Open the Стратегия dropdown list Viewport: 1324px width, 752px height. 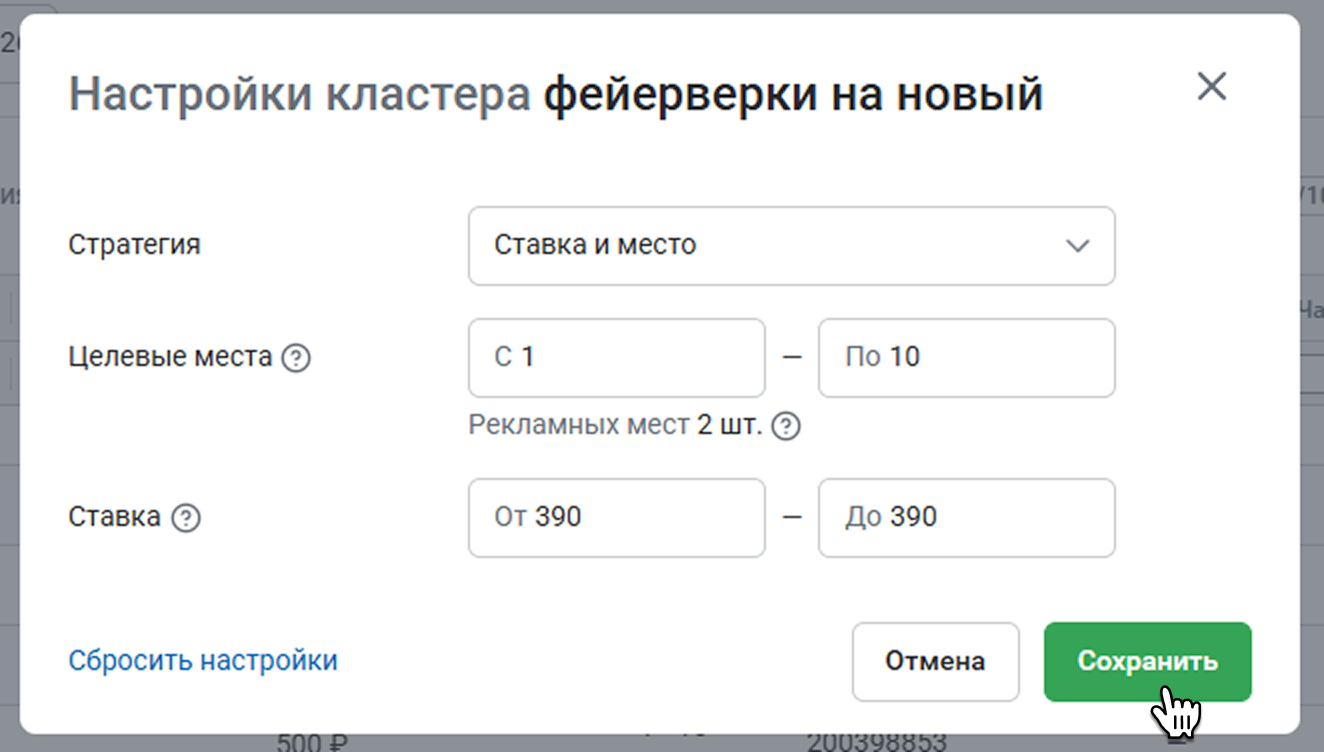(x=790, y=246)
